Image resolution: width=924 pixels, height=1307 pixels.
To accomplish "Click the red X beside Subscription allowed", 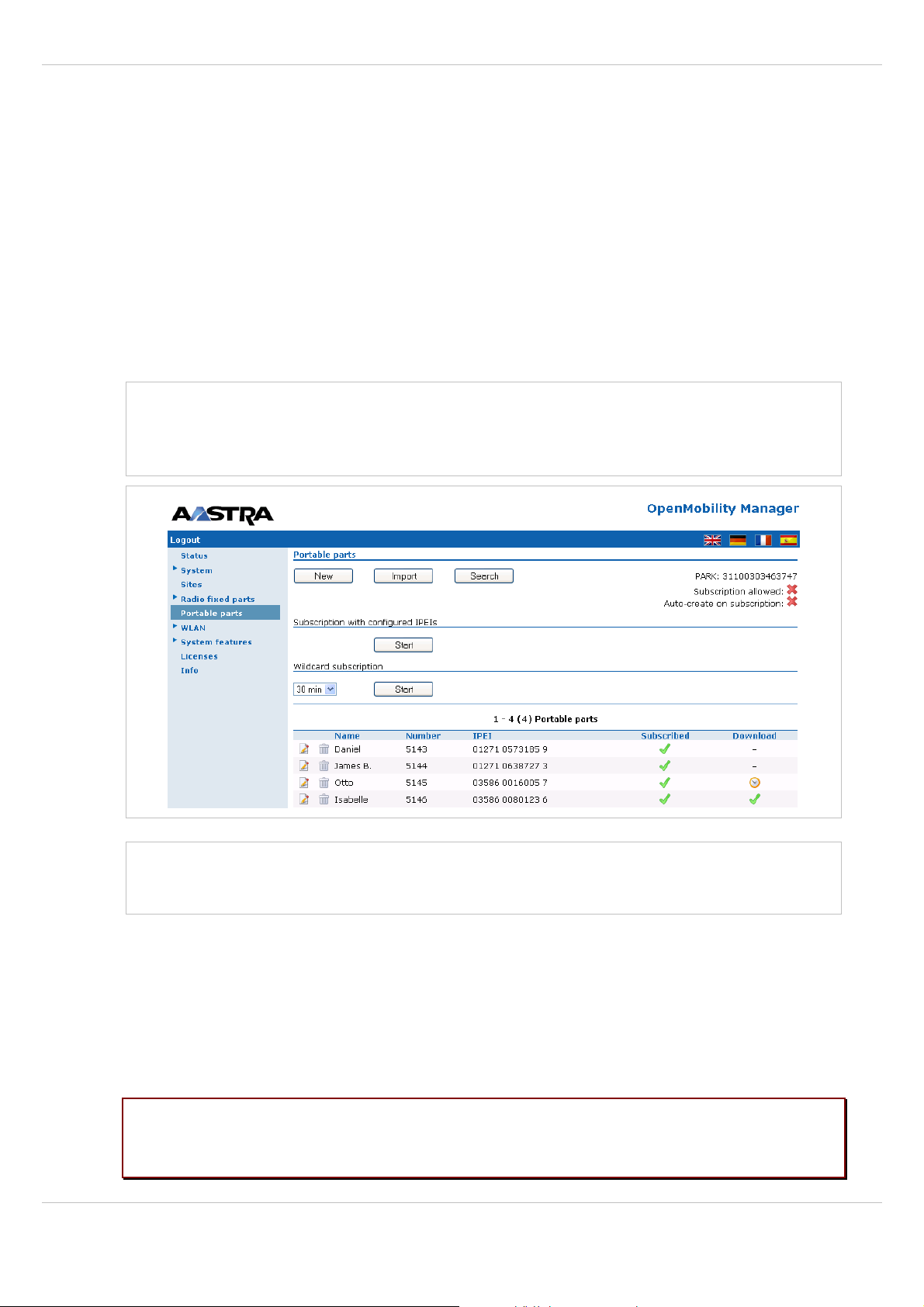I will pyautogui.click(x=792, y=590).
